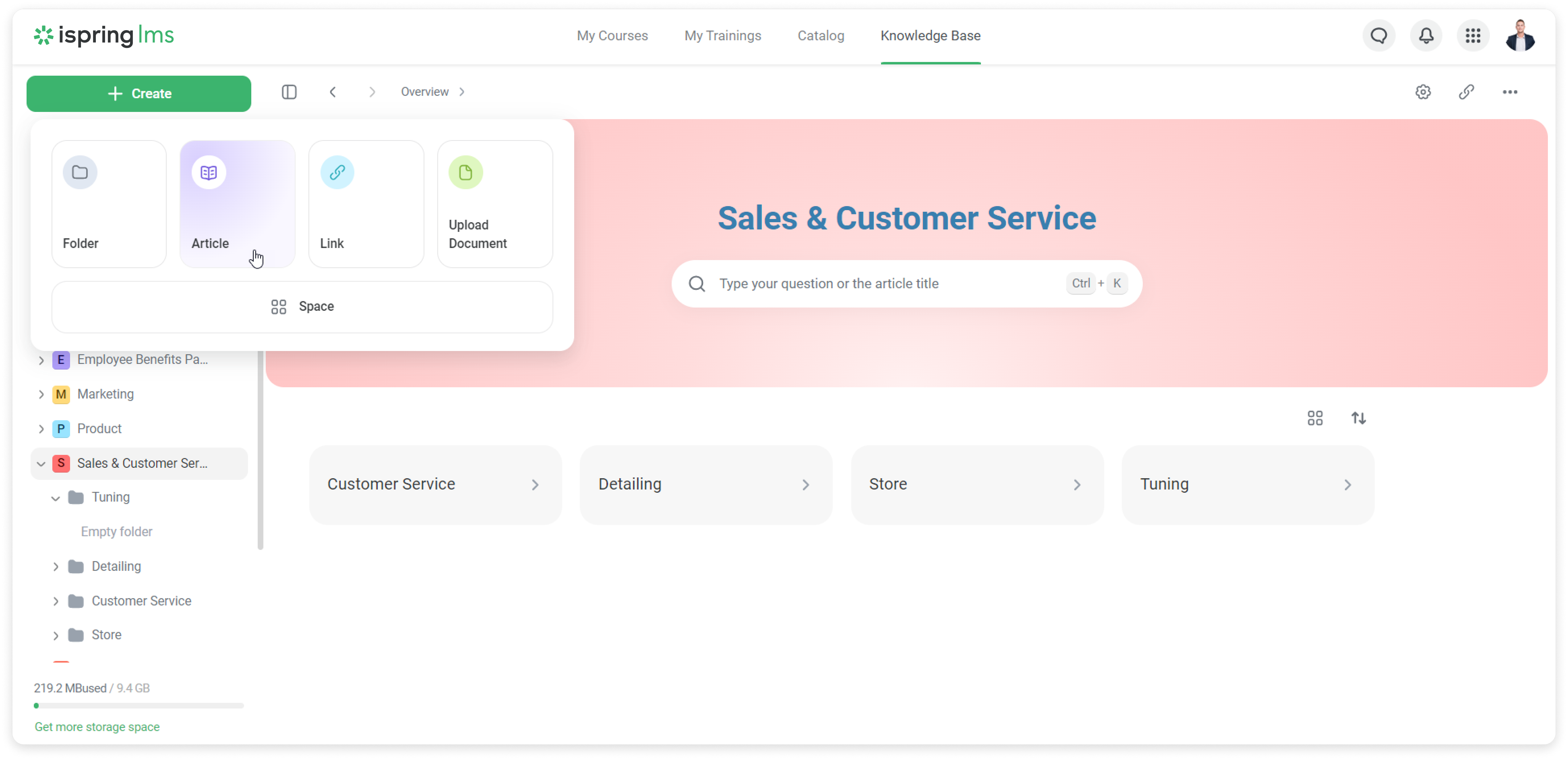Open the notifications bell
Screen dimensions: 1568x760
(x=1425, y=35)
